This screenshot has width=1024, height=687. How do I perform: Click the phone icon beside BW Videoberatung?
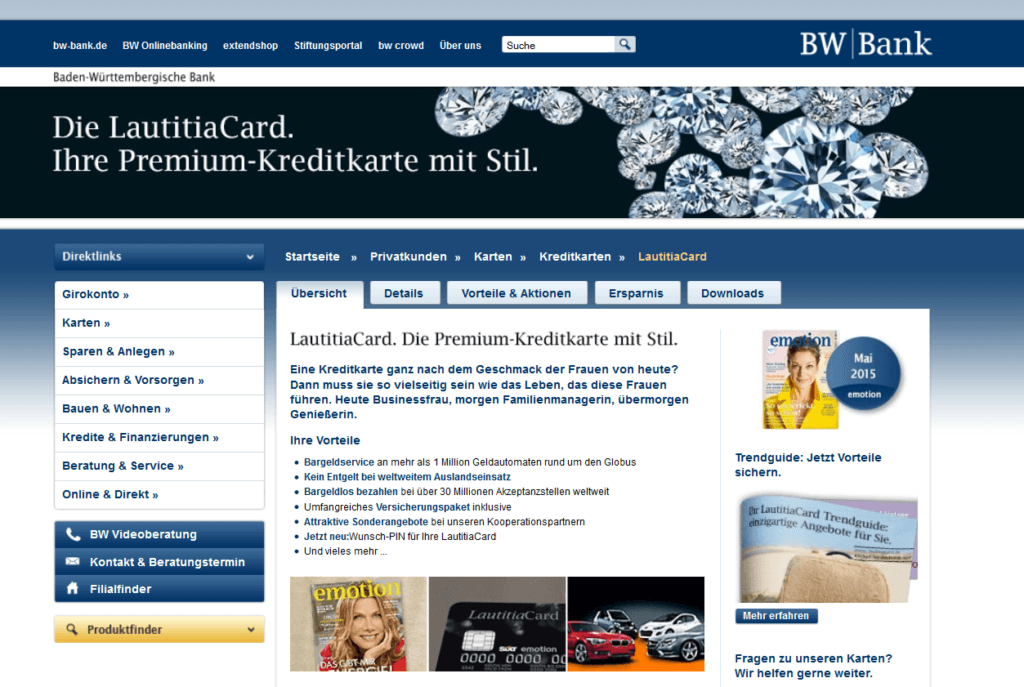coord(72,534)
